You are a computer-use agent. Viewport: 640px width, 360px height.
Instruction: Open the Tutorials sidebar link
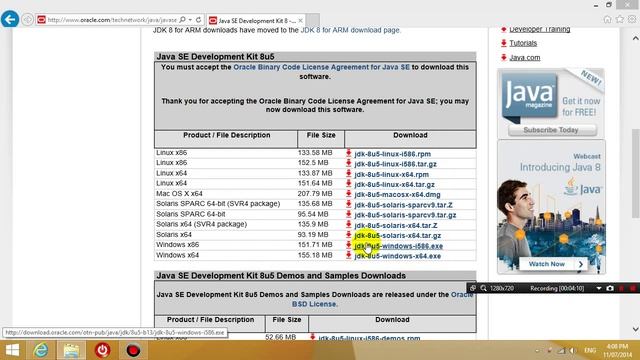(523, 43)
